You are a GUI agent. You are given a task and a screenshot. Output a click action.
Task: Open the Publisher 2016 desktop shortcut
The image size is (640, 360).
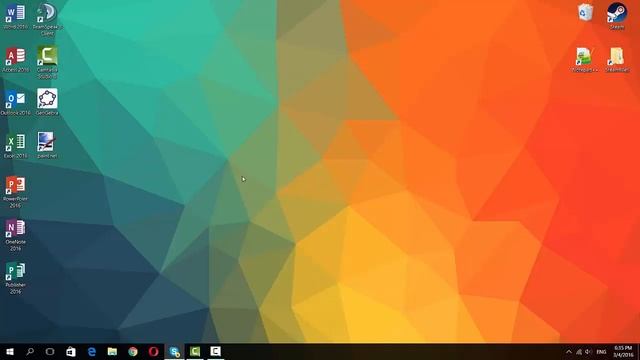point(16,278)
